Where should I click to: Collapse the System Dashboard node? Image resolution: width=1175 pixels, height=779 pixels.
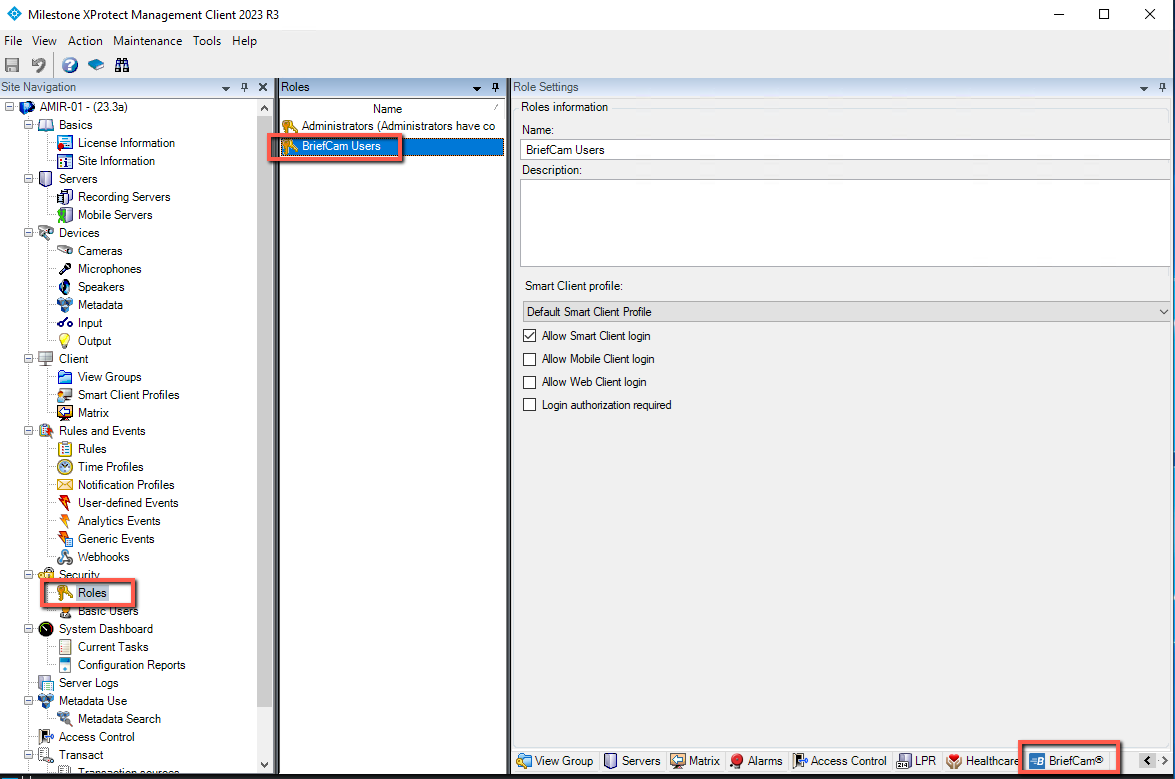(28, 628)
